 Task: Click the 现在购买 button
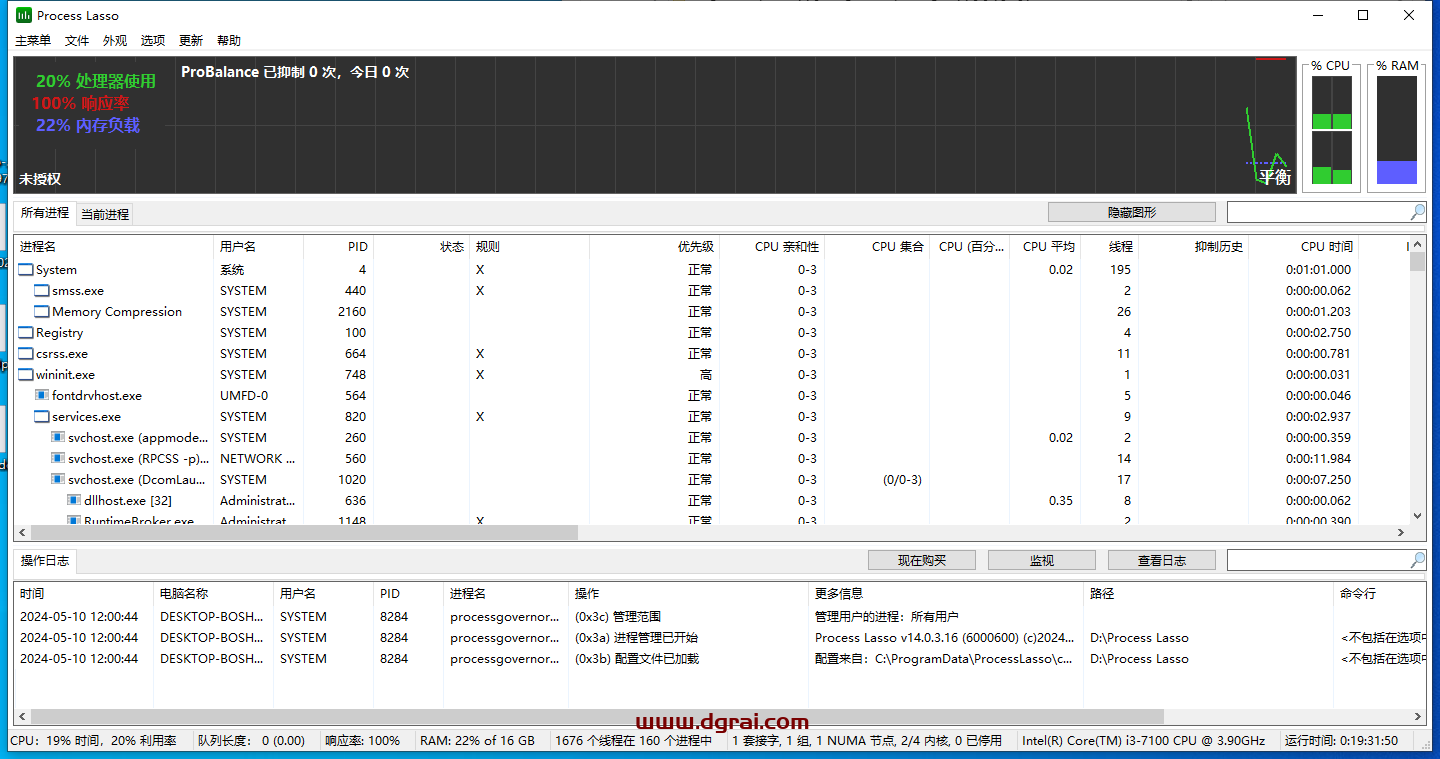pyautogui.click(x=922, y=560)
